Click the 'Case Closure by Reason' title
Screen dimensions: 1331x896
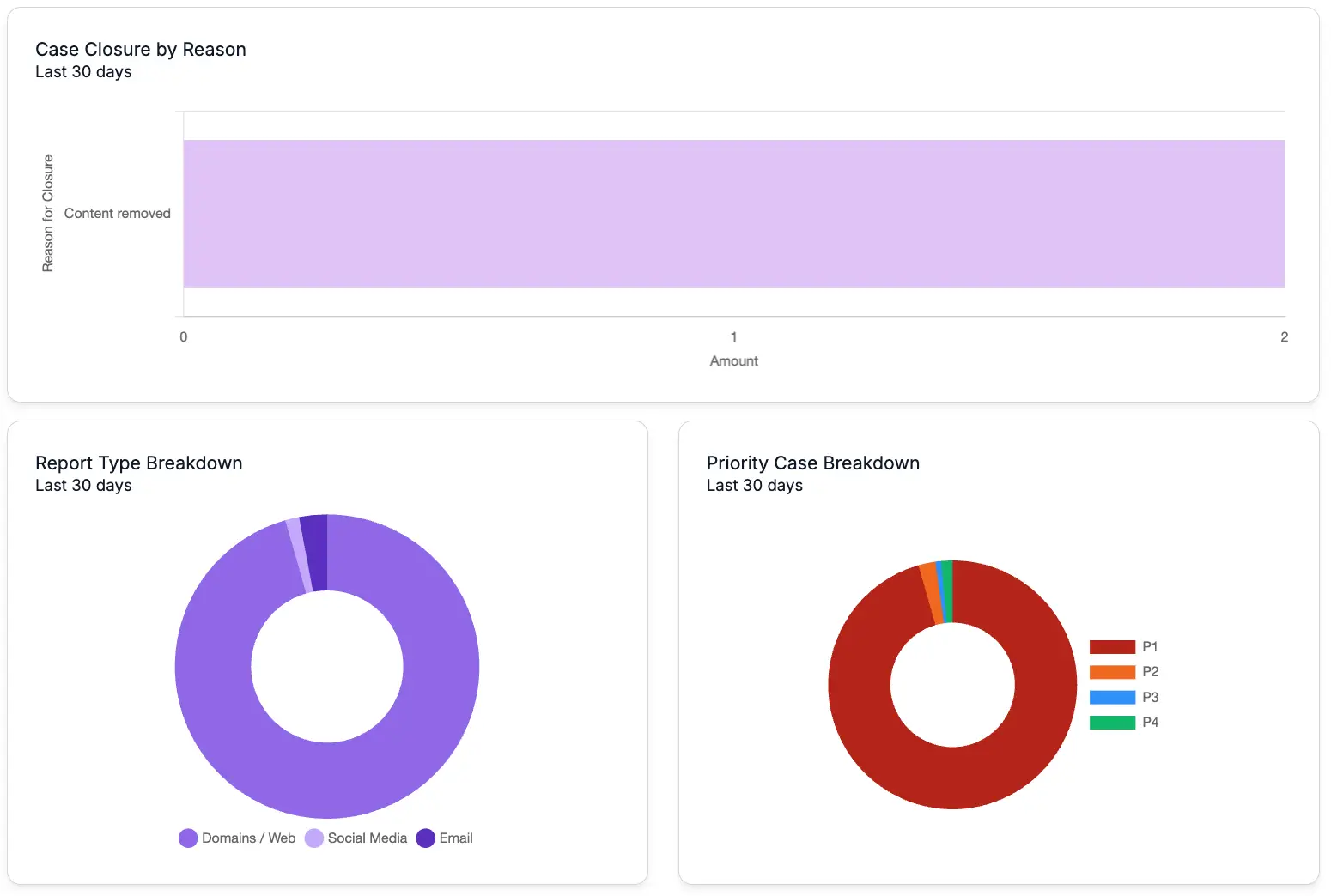coord(141,50)
